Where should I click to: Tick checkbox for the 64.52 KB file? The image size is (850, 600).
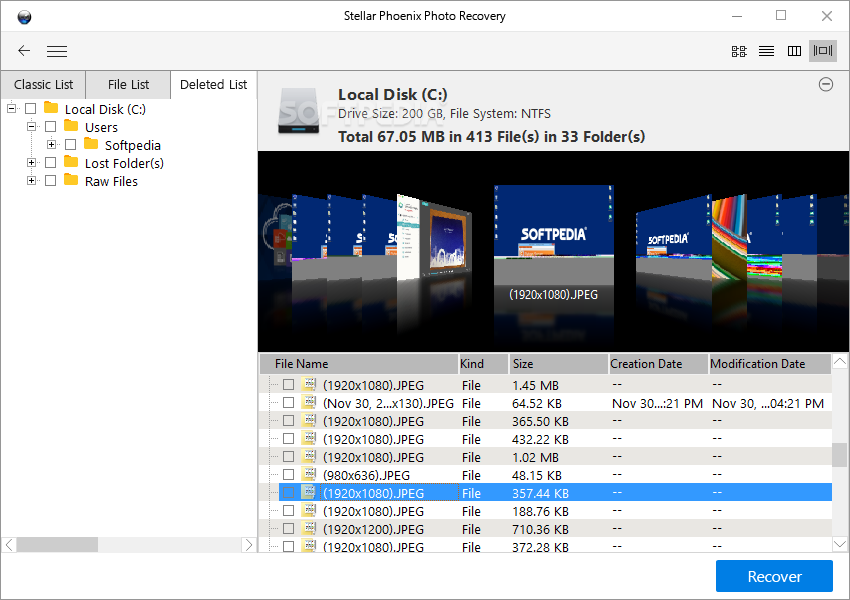tap(288, 403)
